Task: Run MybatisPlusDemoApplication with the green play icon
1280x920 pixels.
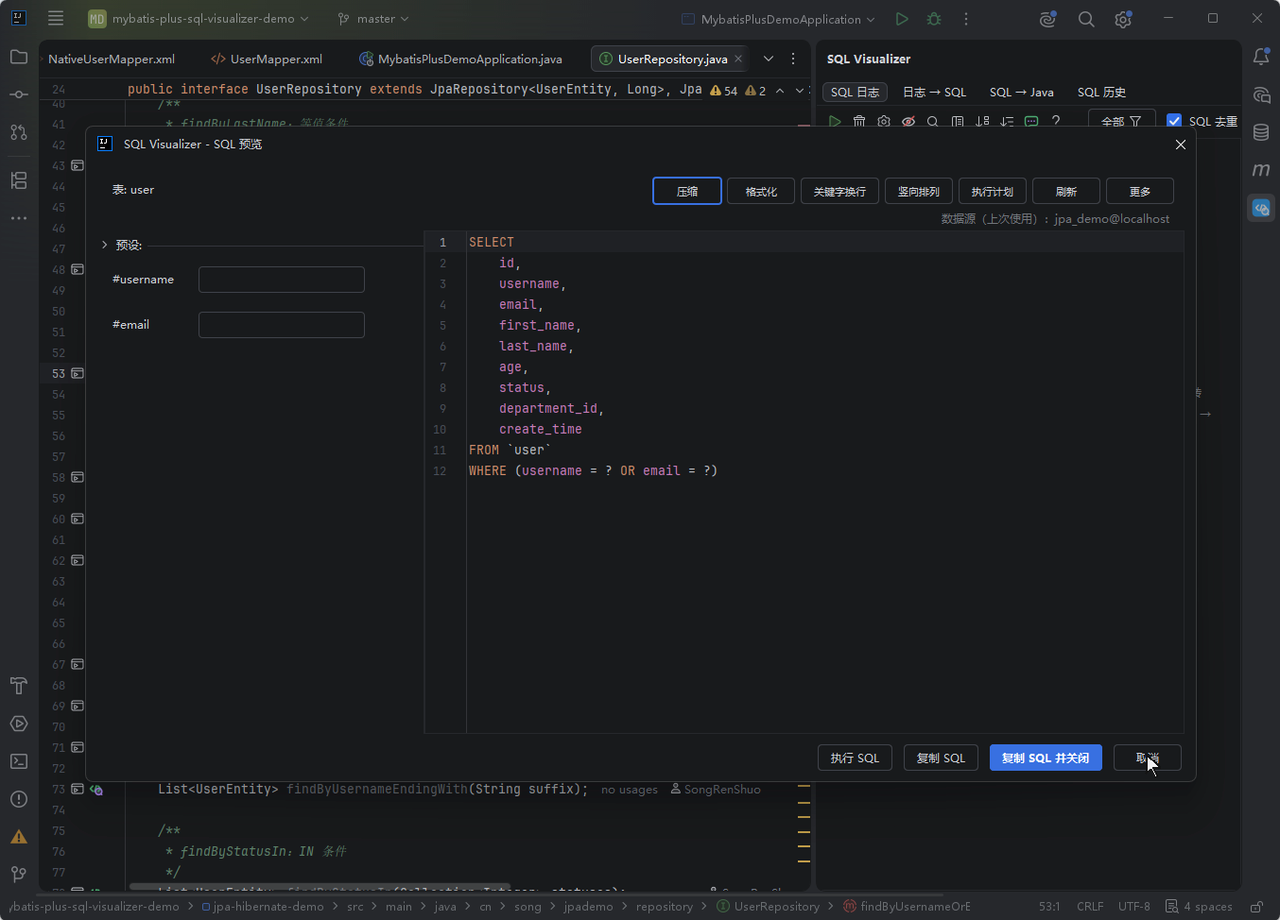Action: point(902,19)
